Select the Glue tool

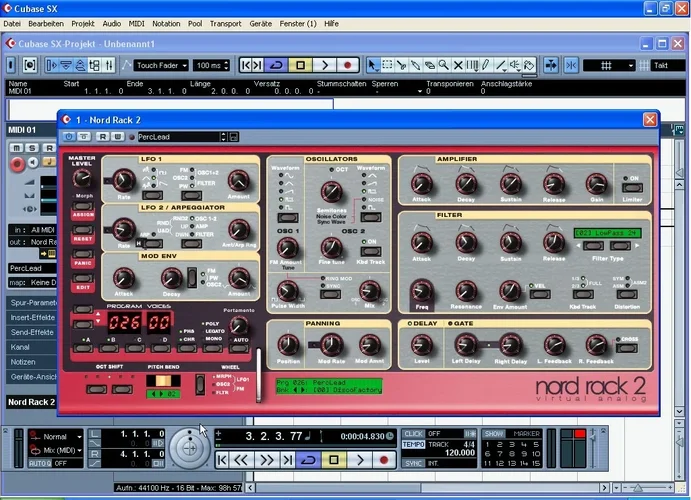click(416, 65)
